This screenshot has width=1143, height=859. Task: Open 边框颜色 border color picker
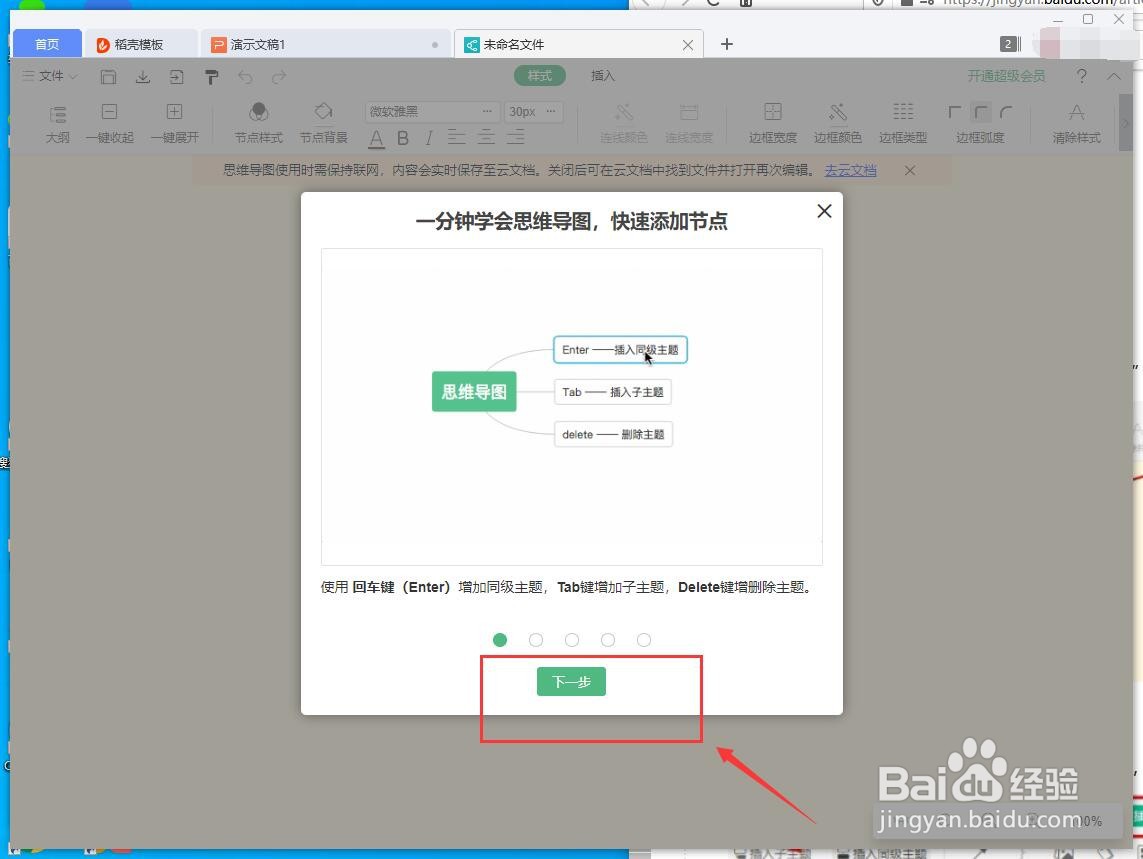838,123
